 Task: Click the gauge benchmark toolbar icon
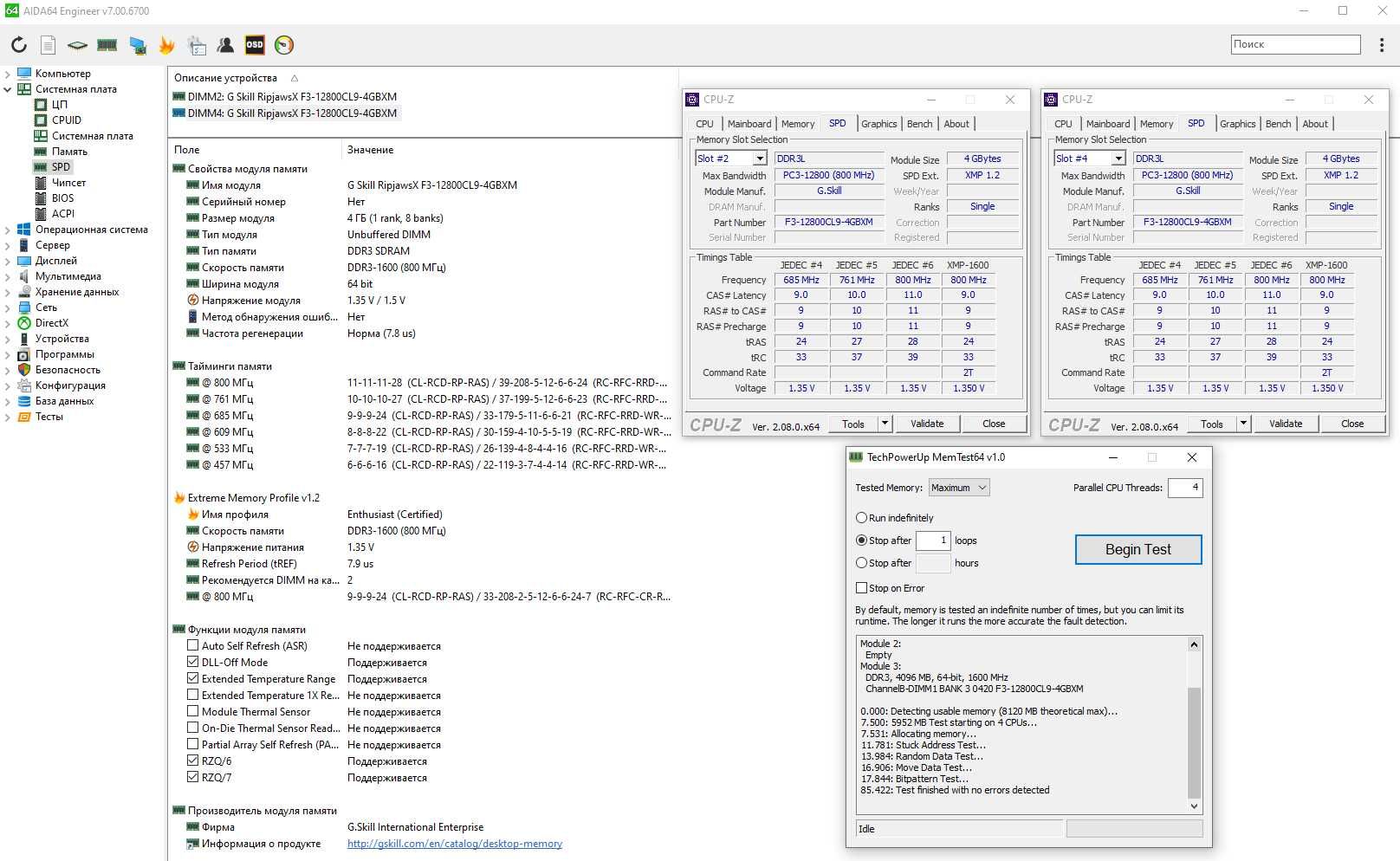pyautogui.click(x=284, y=45)
